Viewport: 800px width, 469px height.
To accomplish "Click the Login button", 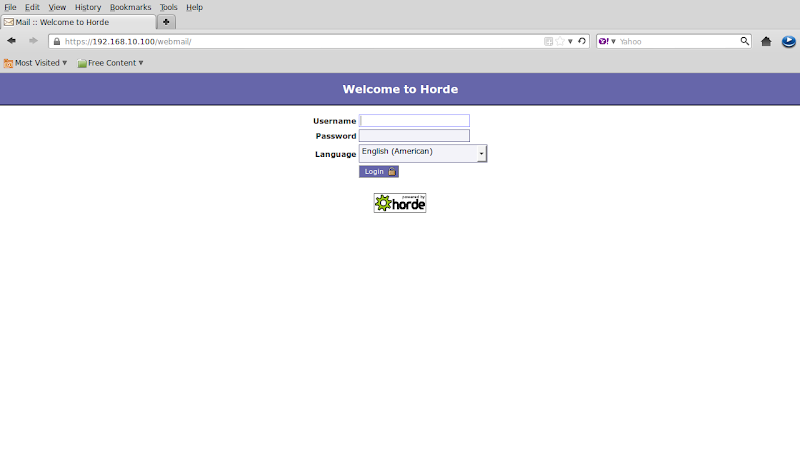I will pos(379,171).
